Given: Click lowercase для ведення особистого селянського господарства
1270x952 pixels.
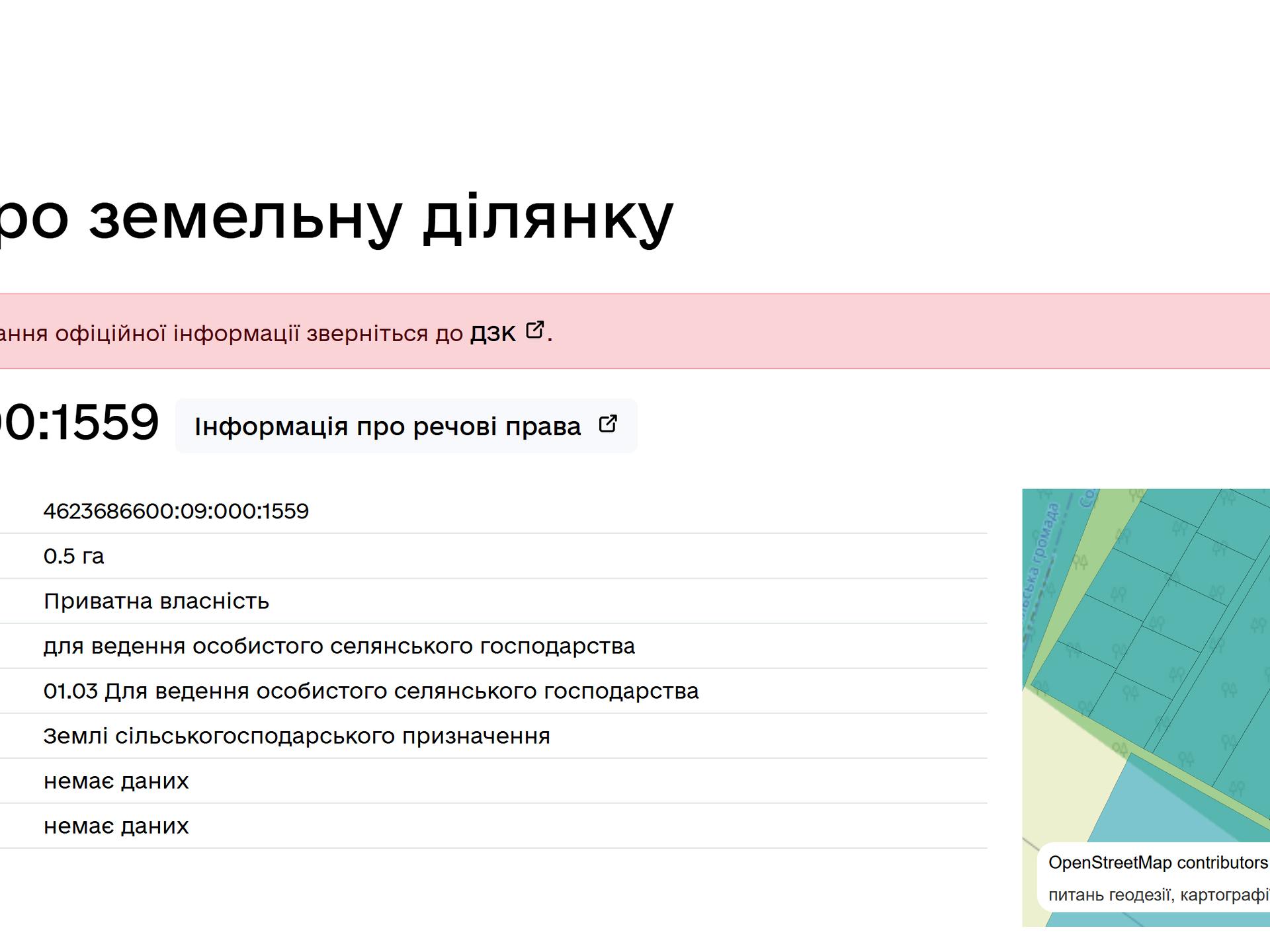Looking at the screenshot, I should (x=339, y=646).
